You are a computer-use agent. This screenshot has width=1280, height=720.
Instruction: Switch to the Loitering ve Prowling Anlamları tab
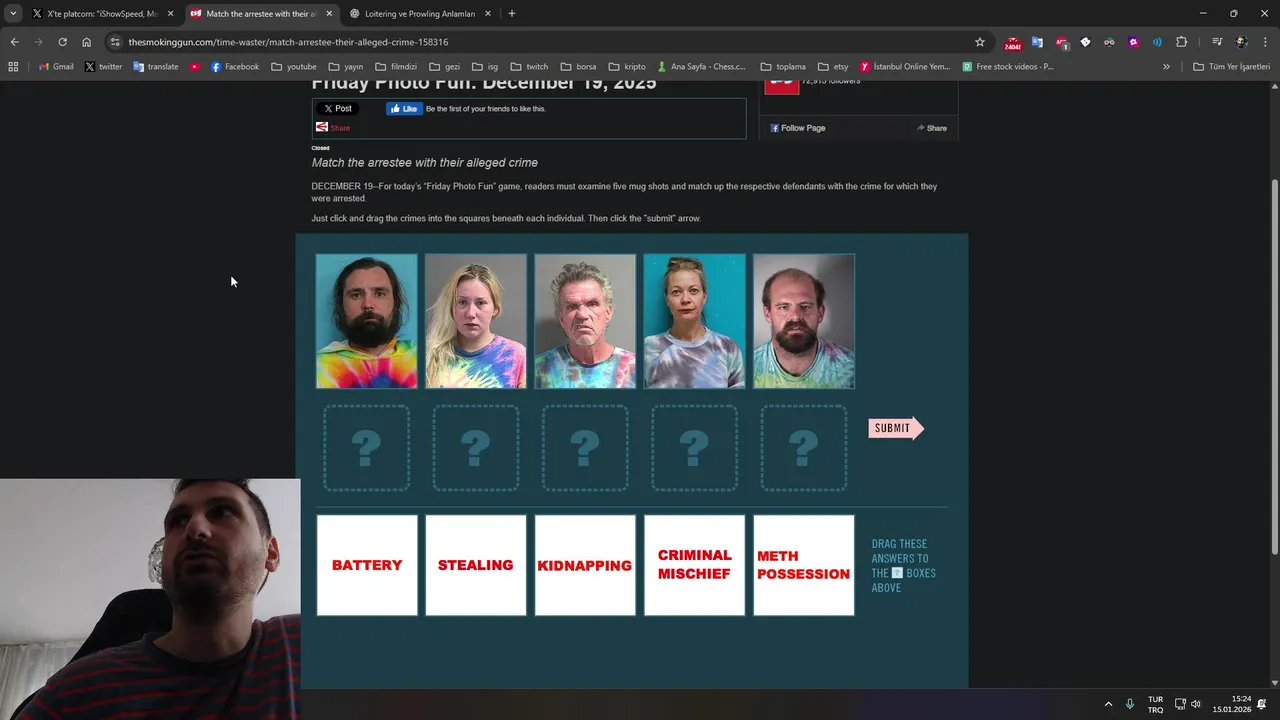(x=420, y=13)
